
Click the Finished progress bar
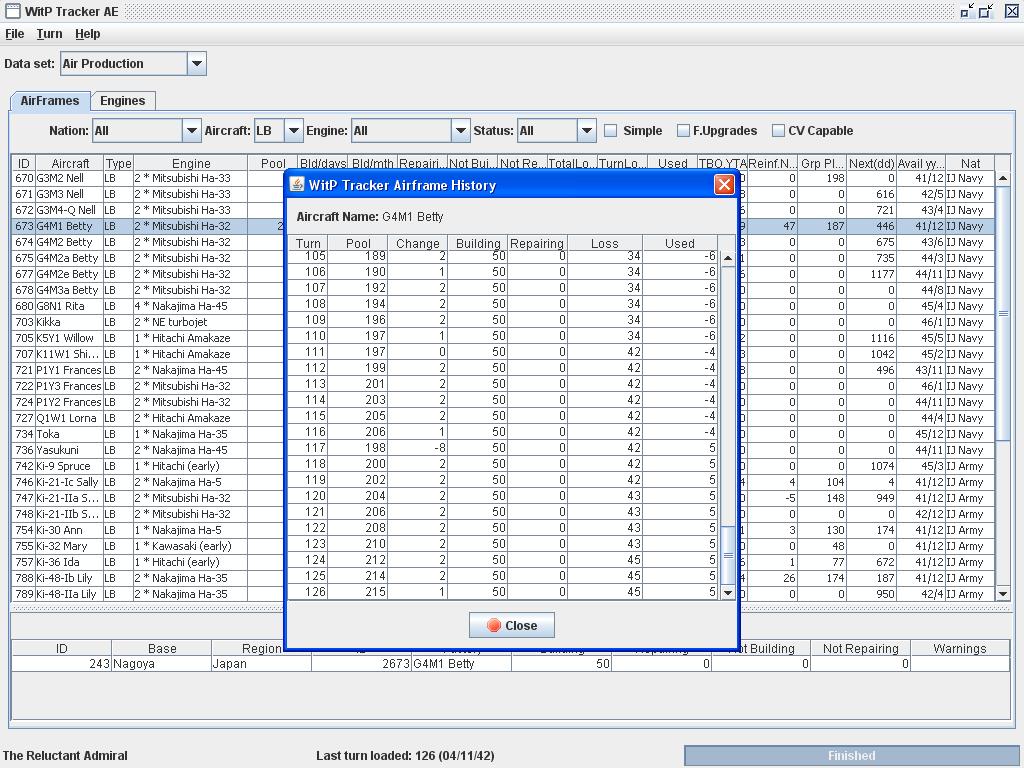click(x=852, y=756)
